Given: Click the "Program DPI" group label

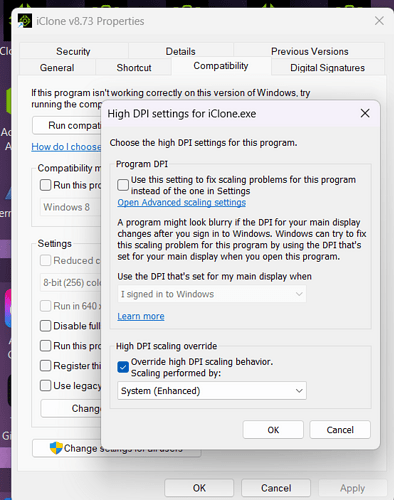Looking at the screenshot, I should tap(142, 164).
